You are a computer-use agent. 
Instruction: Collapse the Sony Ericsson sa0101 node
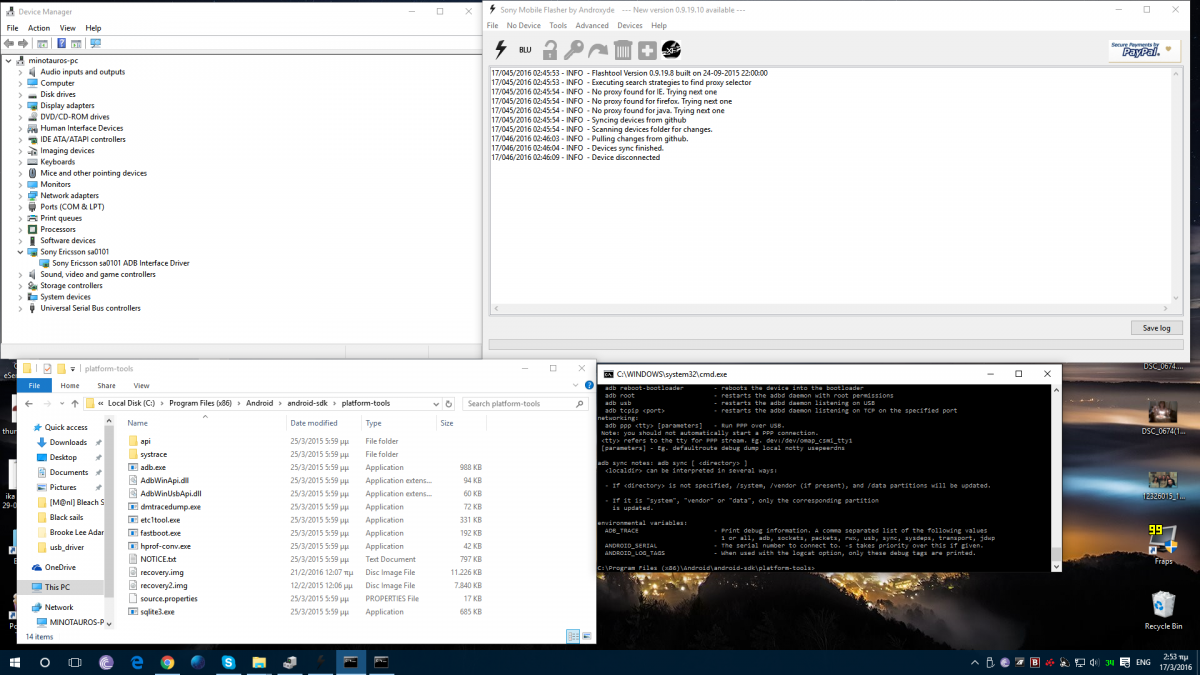[x=21, y=252]
